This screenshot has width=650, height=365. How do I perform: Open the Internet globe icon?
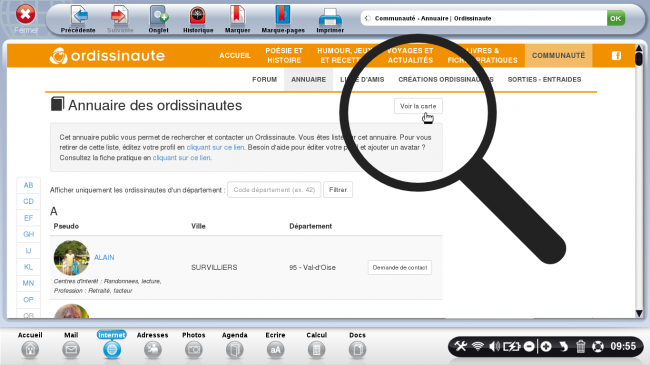coord(112,350)
